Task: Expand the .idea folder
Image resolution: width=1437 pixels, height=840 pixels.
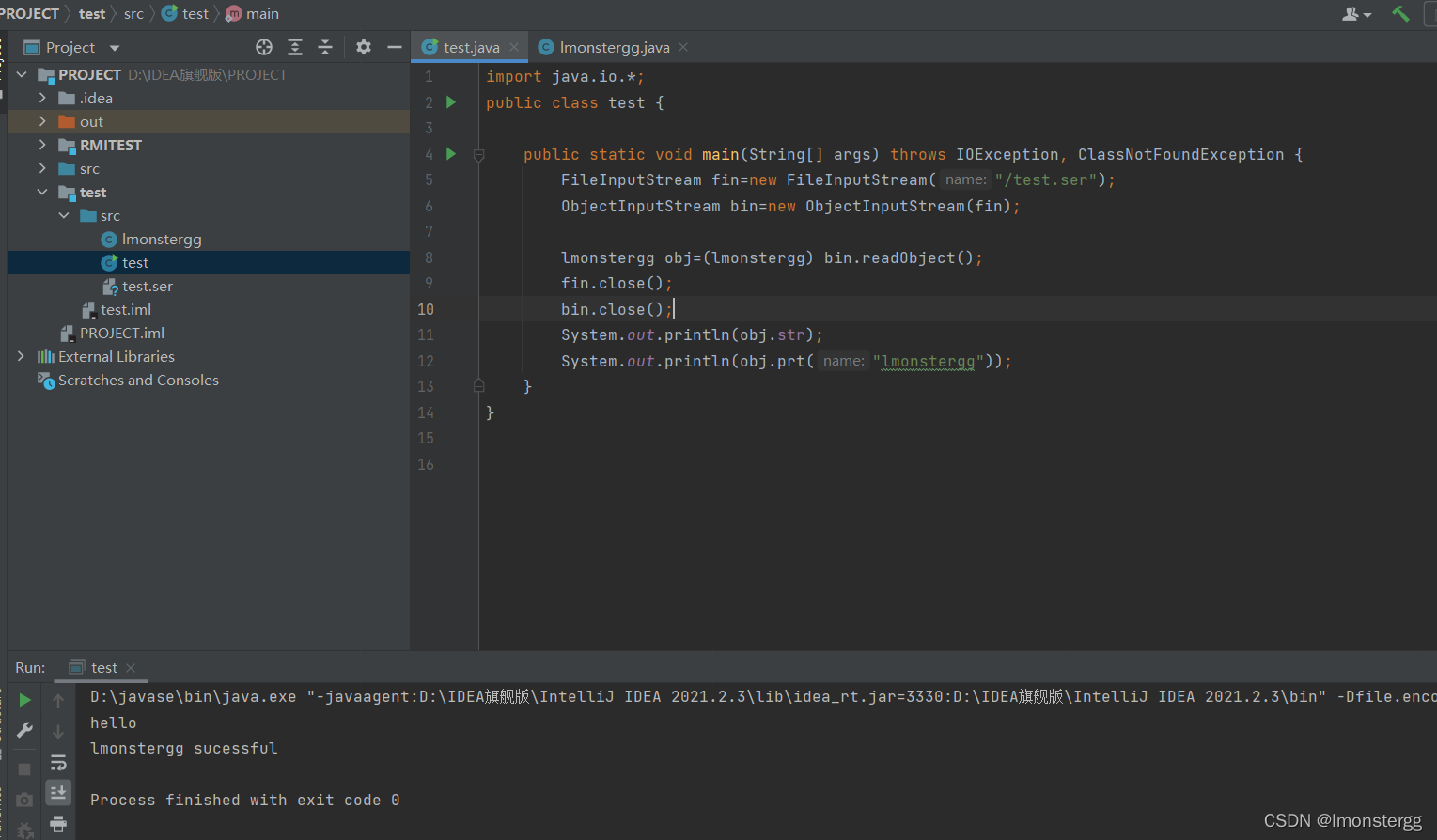Action: [42, 98]
